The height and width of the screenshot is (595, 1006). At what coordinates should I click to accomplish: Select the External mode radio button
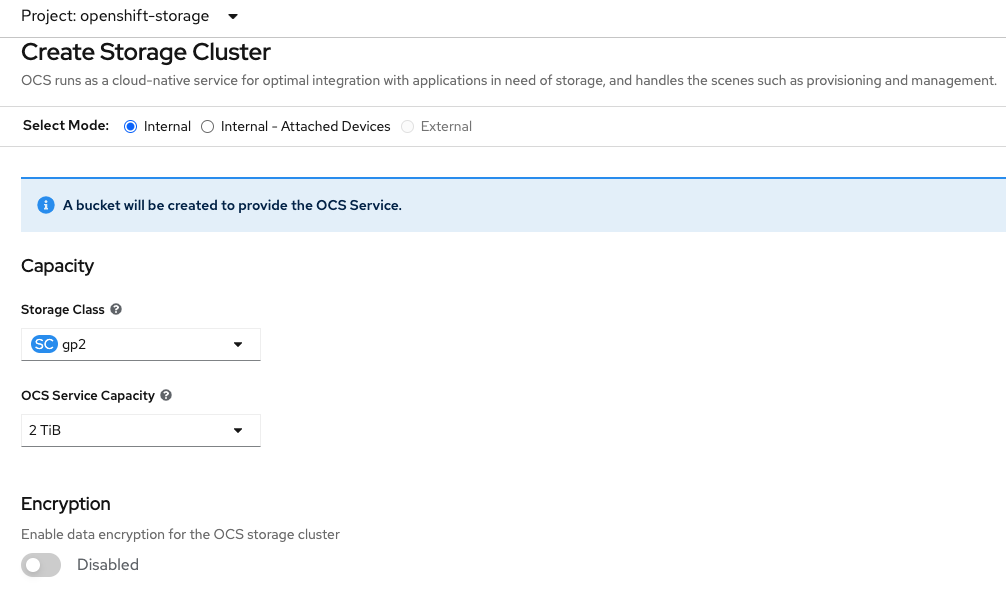(x=407, y=126)
